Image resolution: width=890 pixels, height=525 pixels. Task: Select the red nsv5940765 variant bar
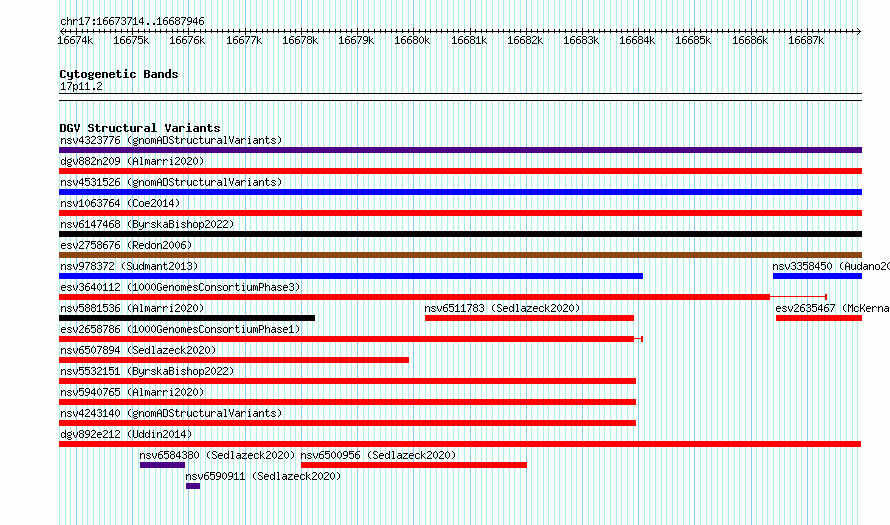click(x=347, y=402)
